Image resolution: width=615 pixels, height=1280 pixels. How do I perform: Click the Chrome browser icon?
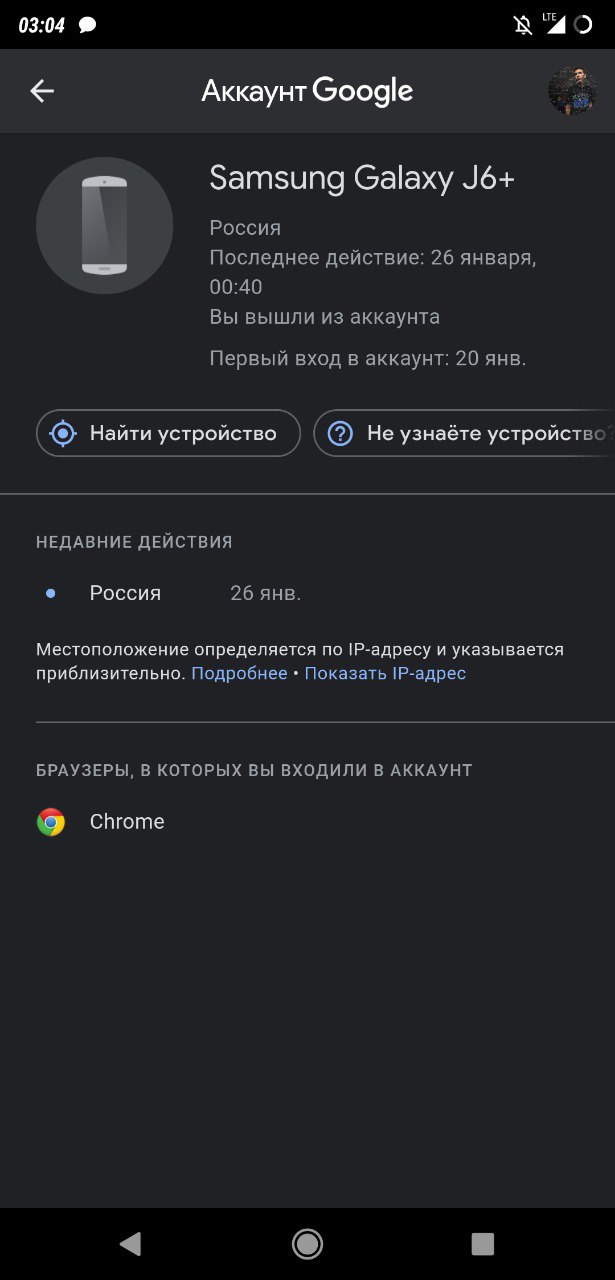coord(51,822)
